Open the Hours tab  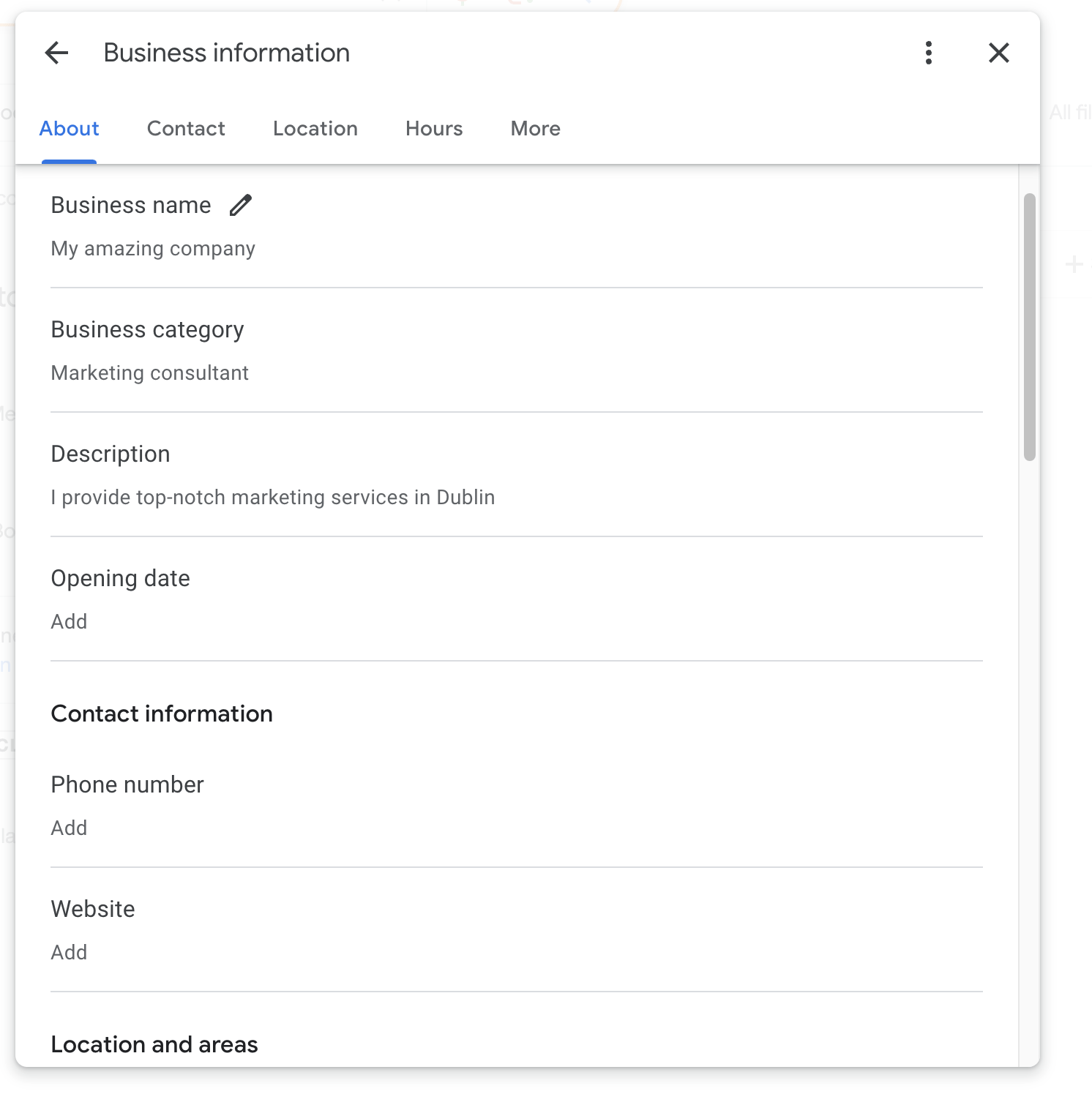(433, 129)
